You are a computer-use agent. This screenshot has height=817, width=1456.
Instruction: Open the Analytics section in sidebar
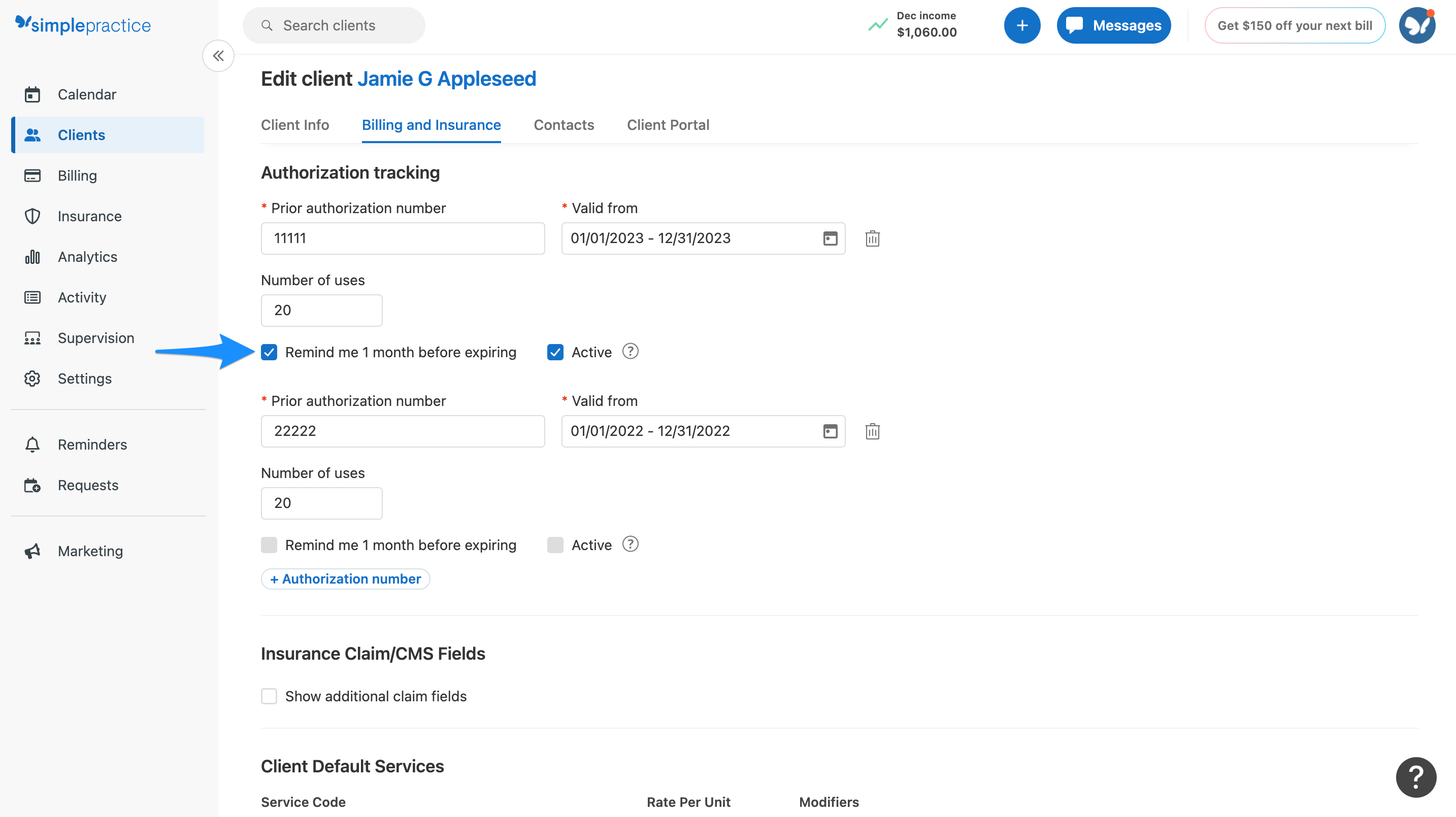coord(87,256)
